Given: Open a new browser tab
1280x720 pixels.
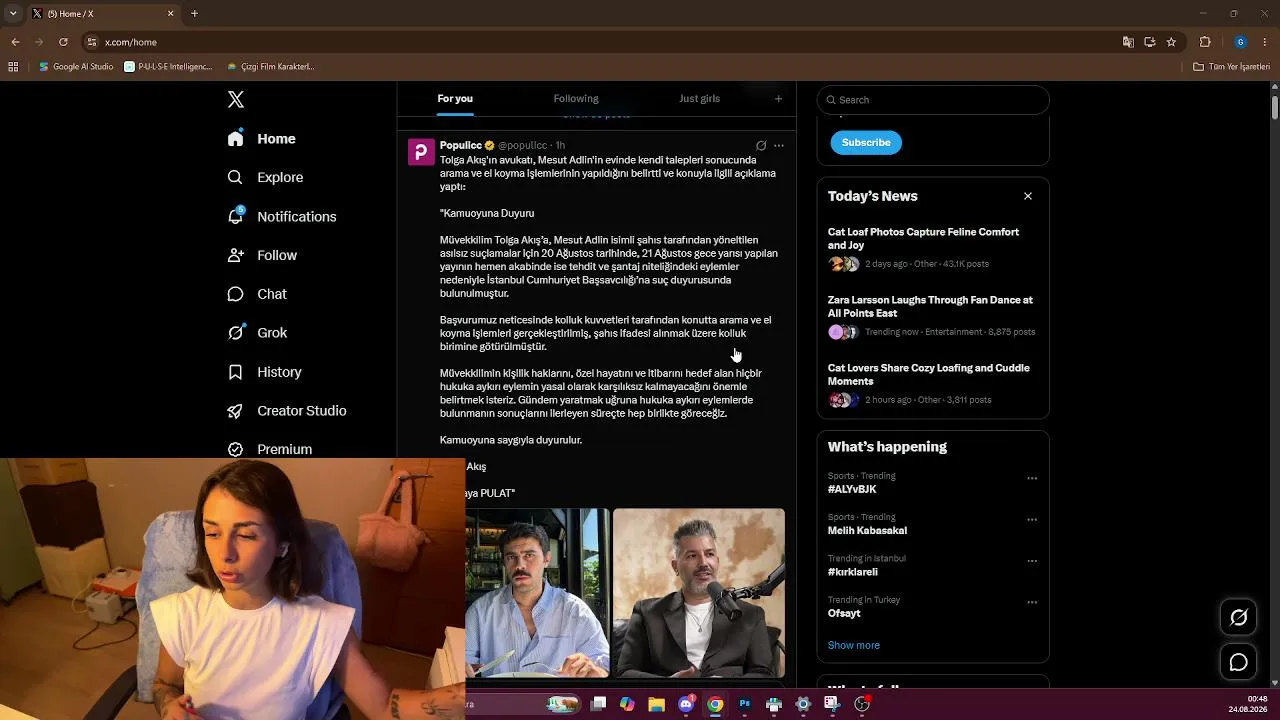Looking at the screenshot, I should coord(194,14).
